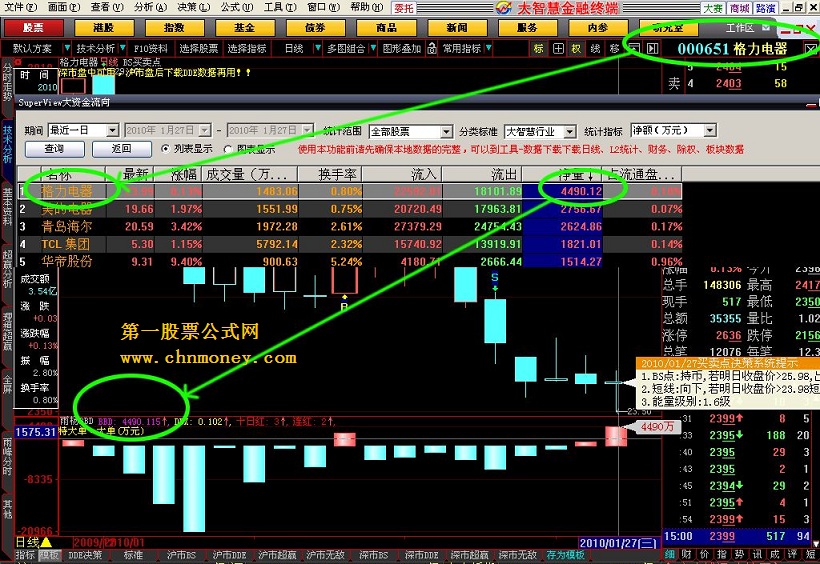
Task: Open 商城 link in title bar
Action: pyautogui.click(x=739, y=8)
